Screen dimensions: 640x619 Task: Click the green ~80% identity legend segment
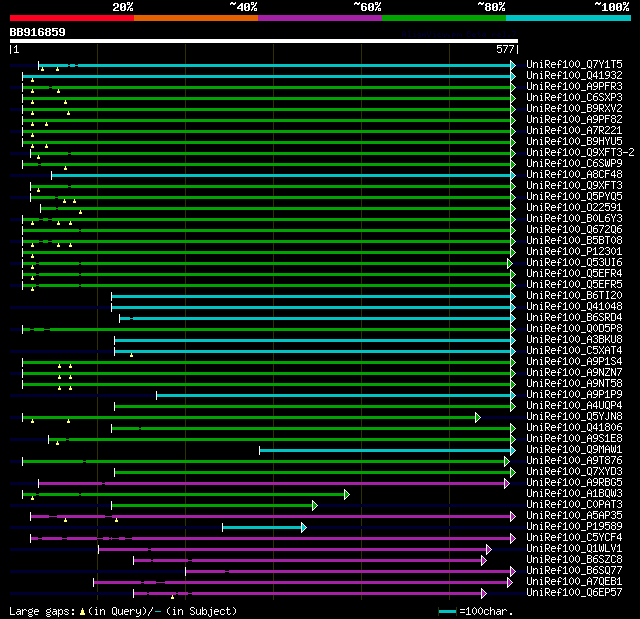[444, 18]
